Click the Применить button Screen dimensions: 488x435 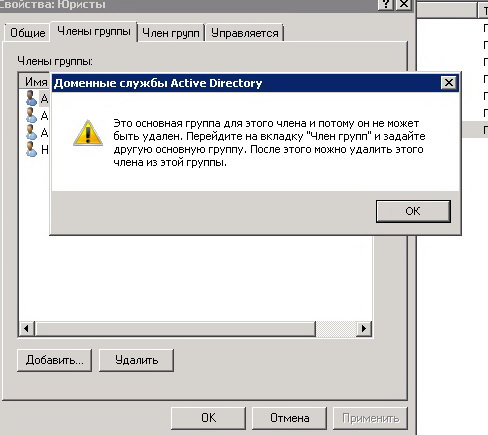pos(370,418)
